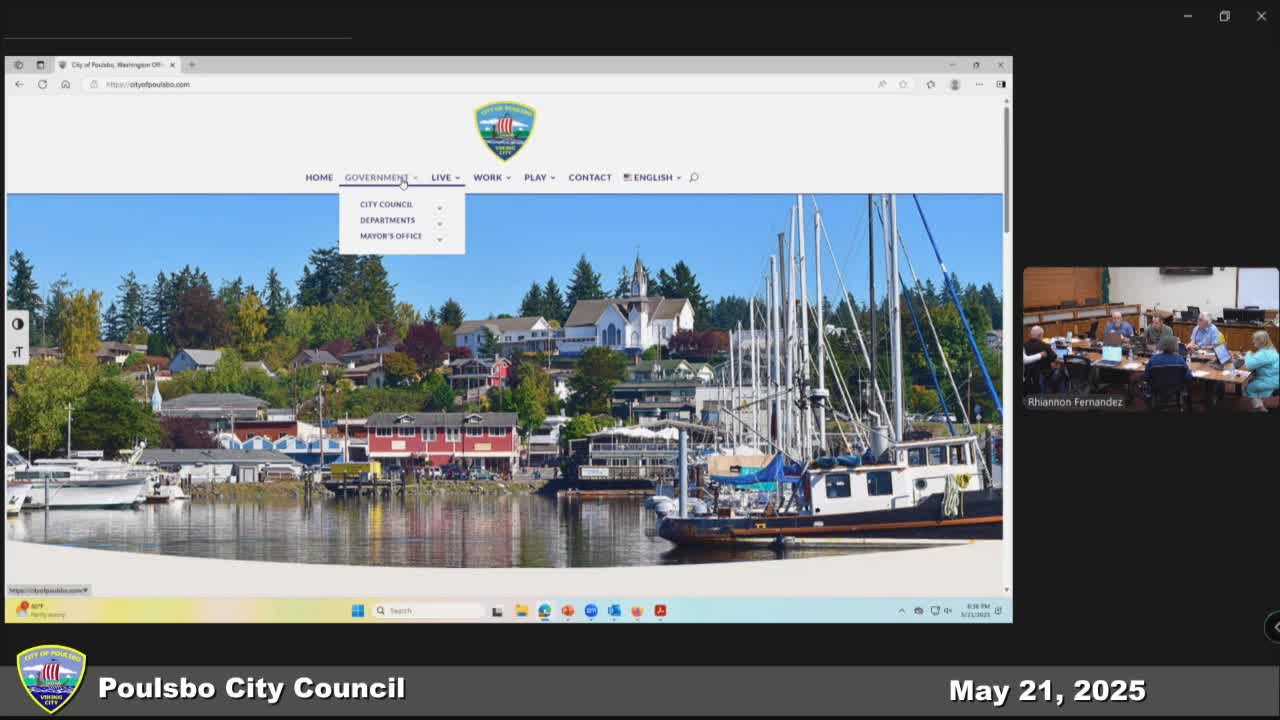Open Task View on the taskbar
1280x720 pixels.
497,611
